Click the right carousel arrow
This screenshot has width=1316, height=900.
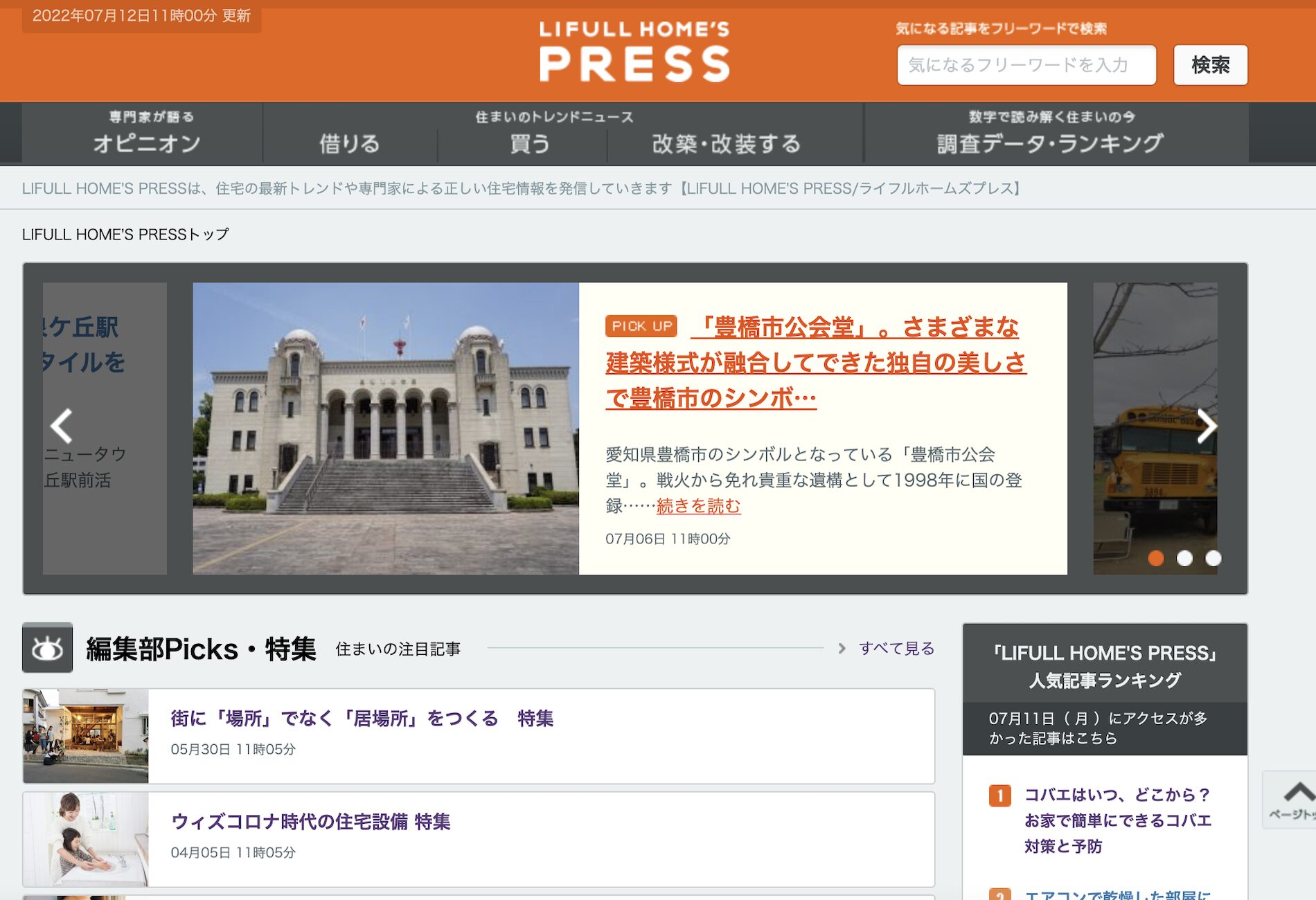point(1209,427)
